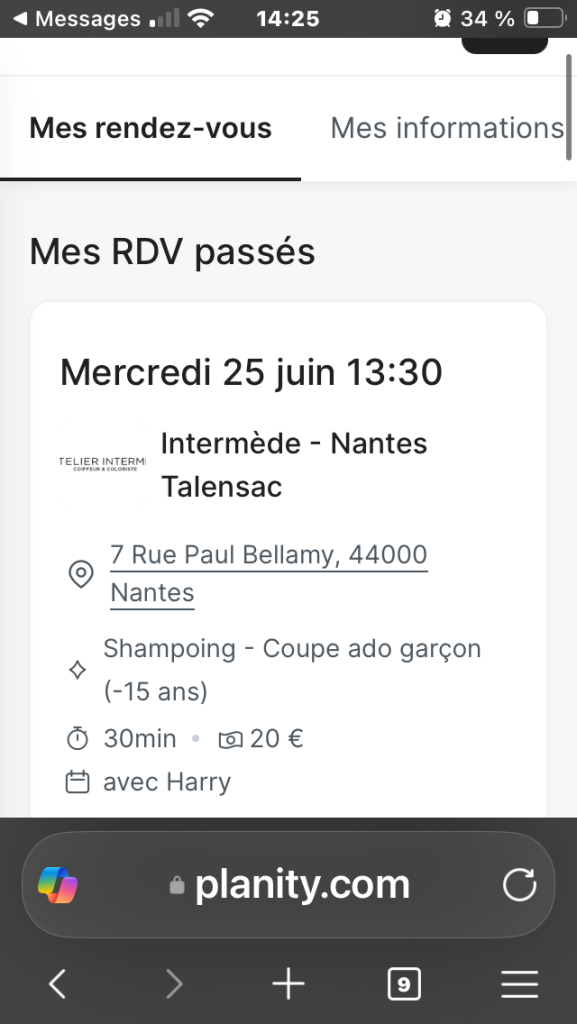This screenshot has height=1024, width=577.
Task: Tap the dark button at top right
Action: (x=505, y=46)
